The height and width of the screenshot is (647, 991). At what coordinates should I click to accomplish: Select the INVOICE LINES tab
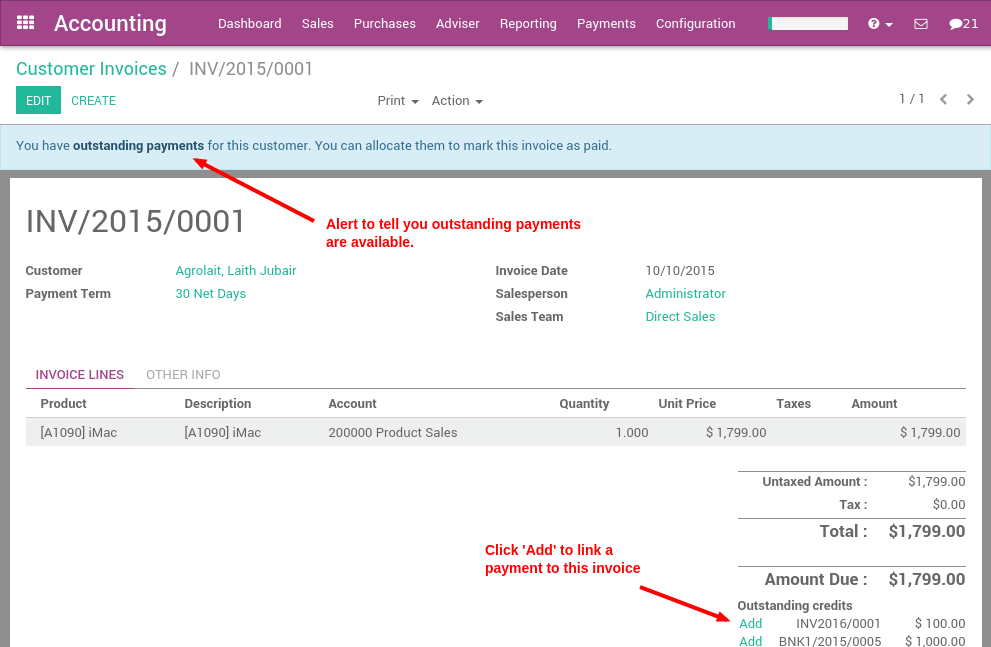tap(79, 374)
